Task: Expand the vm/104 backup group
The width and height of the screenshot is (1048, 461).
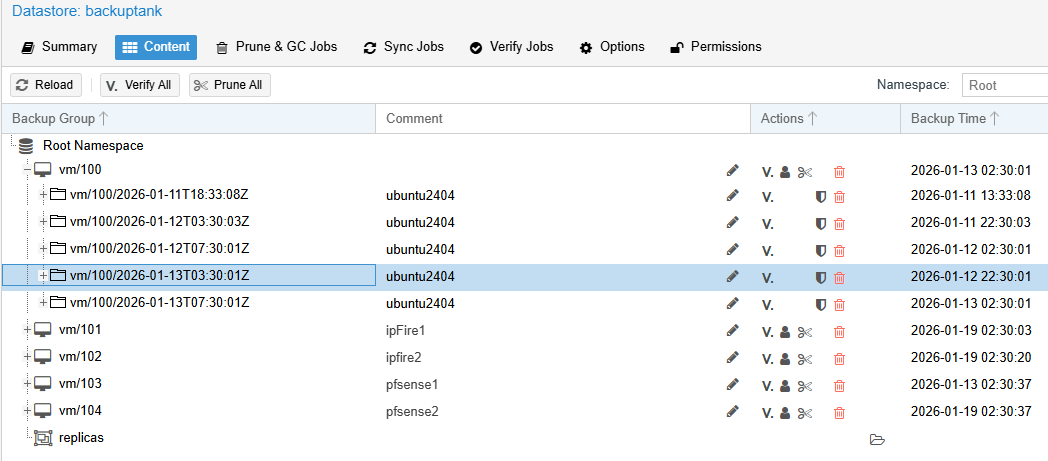Action: pyautogui.click(x=28, y=411)
